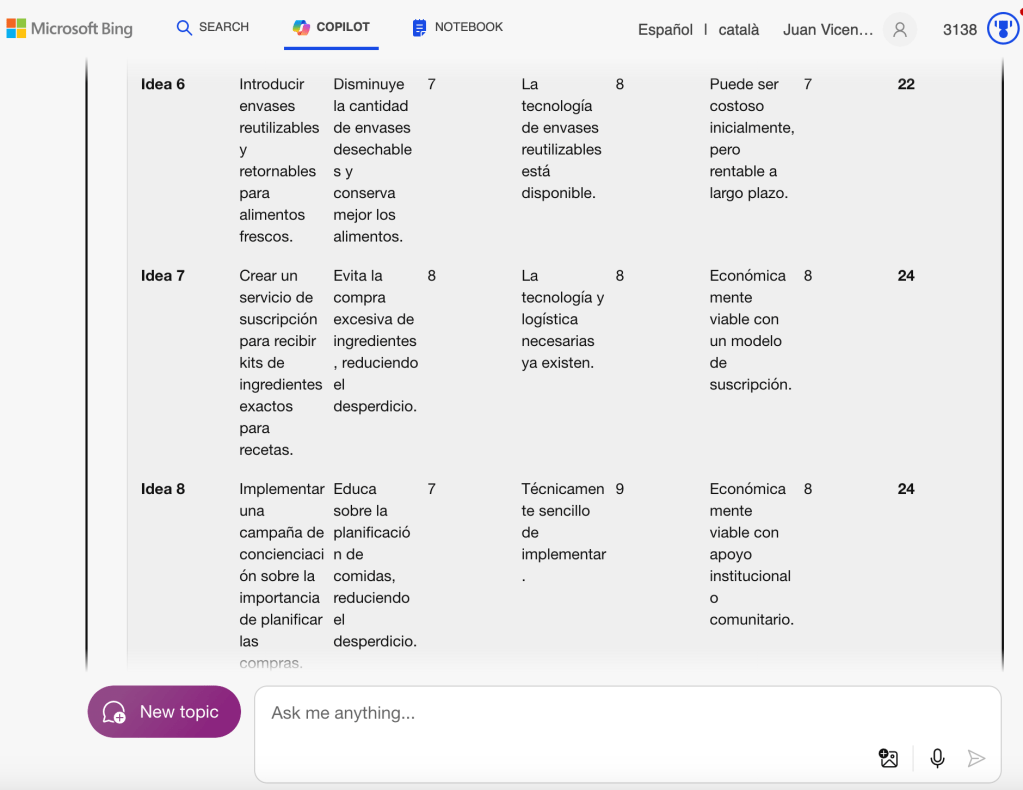Click the add image icon
1023x790 pixels.
pos(888,758)
